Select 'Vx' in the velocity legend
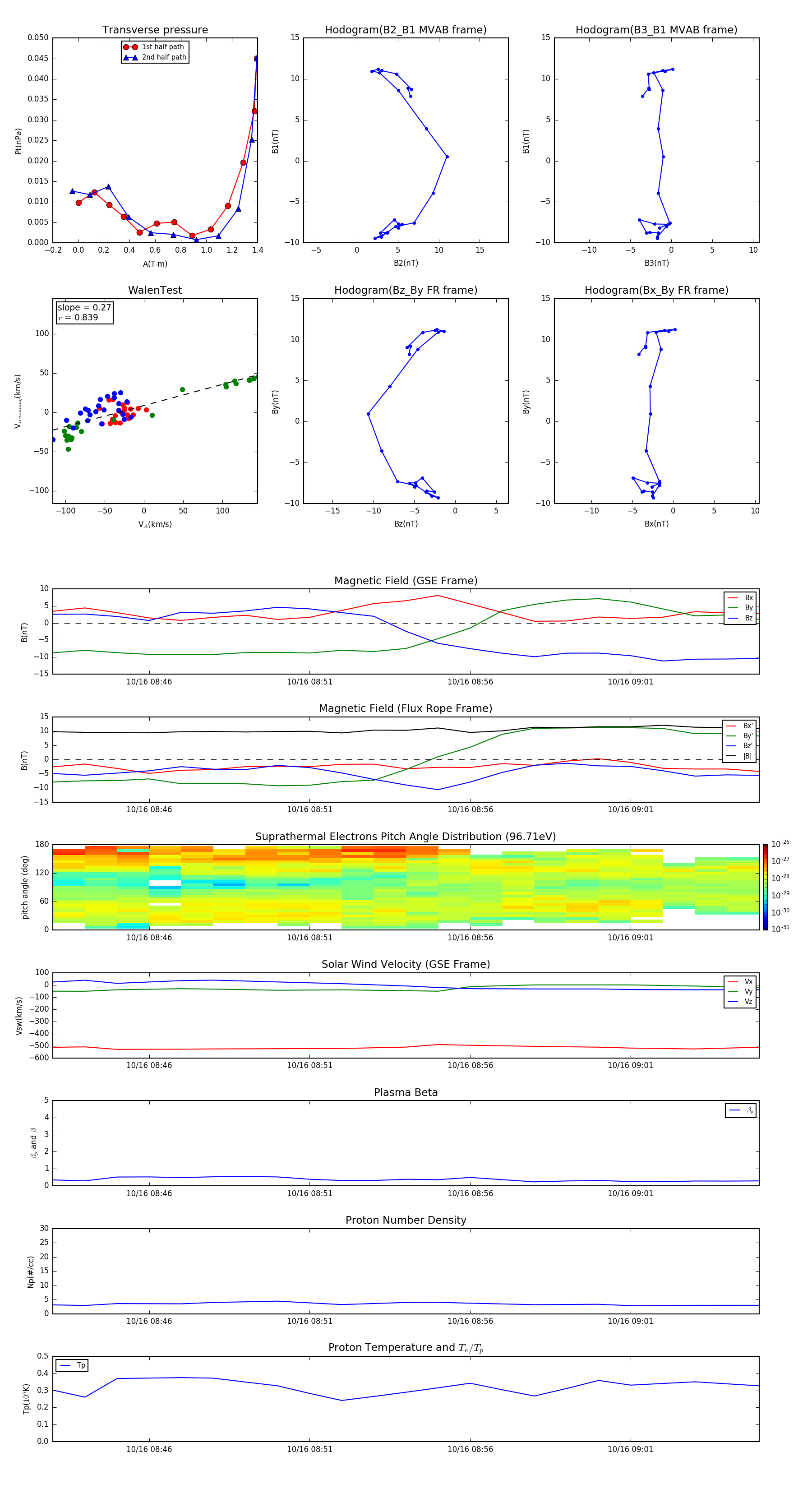 point(741,981)
